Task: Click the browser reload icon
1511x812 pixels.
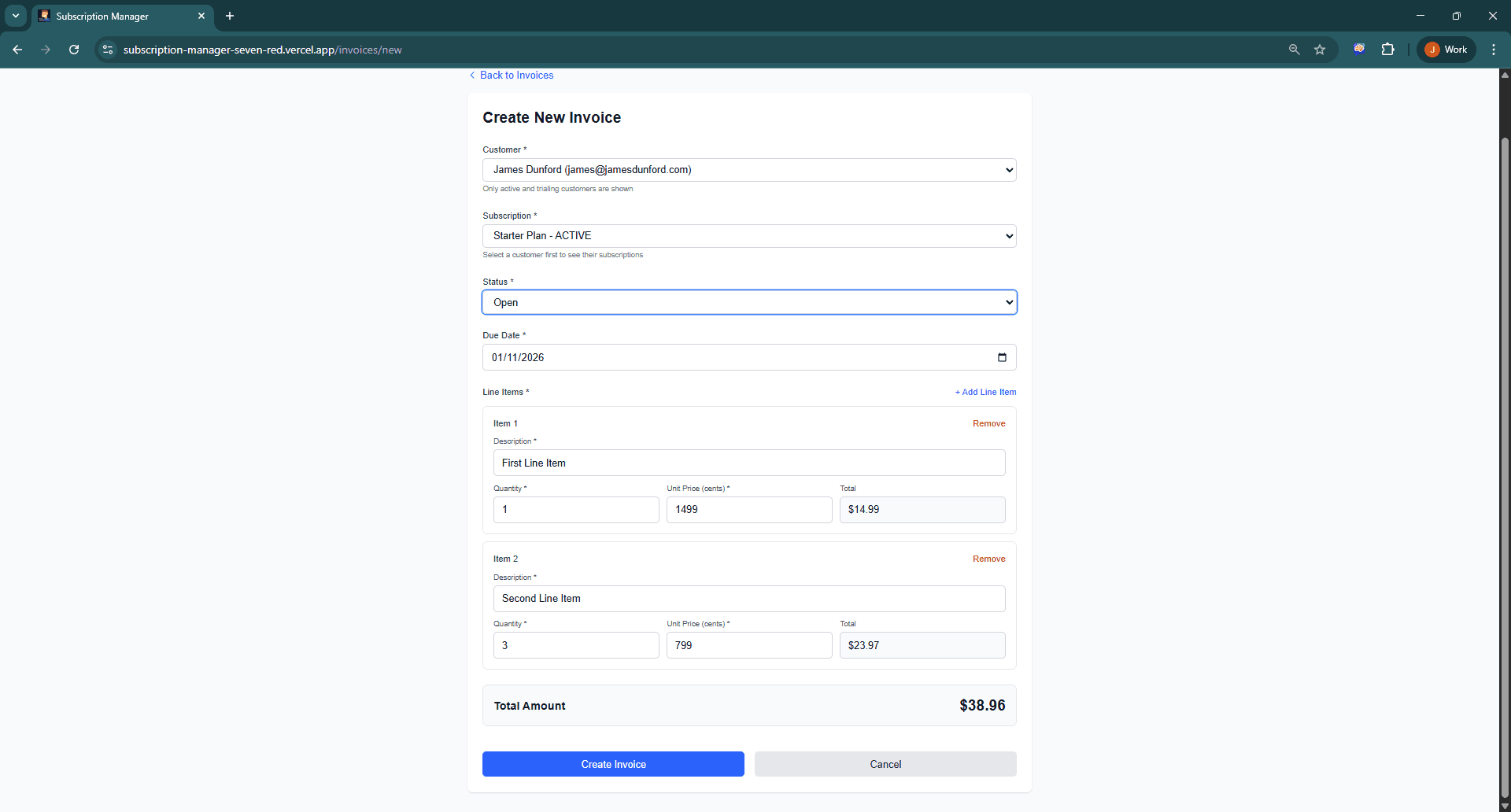Action: click(73, 50)
